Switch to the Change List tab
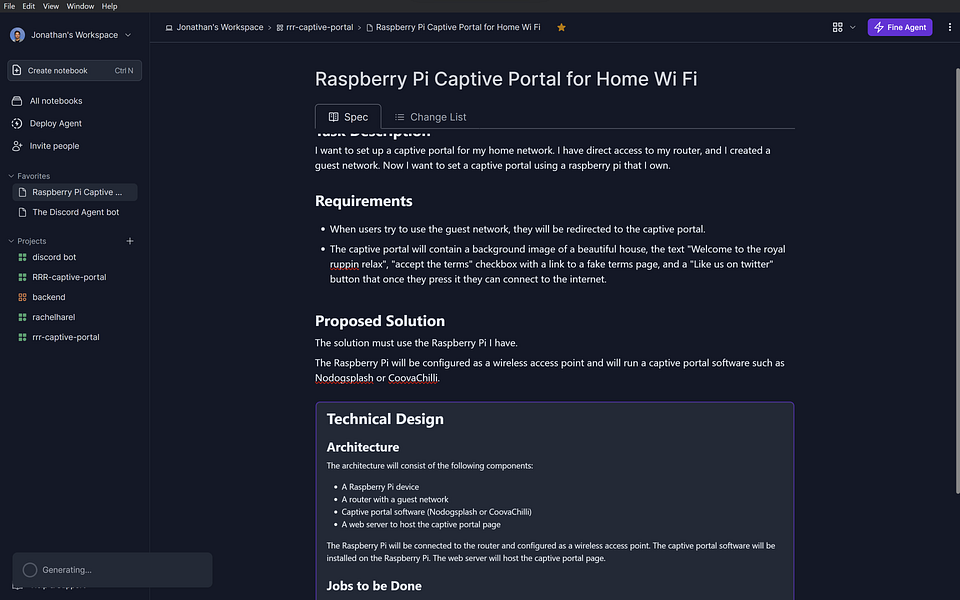 pos(430,117)
